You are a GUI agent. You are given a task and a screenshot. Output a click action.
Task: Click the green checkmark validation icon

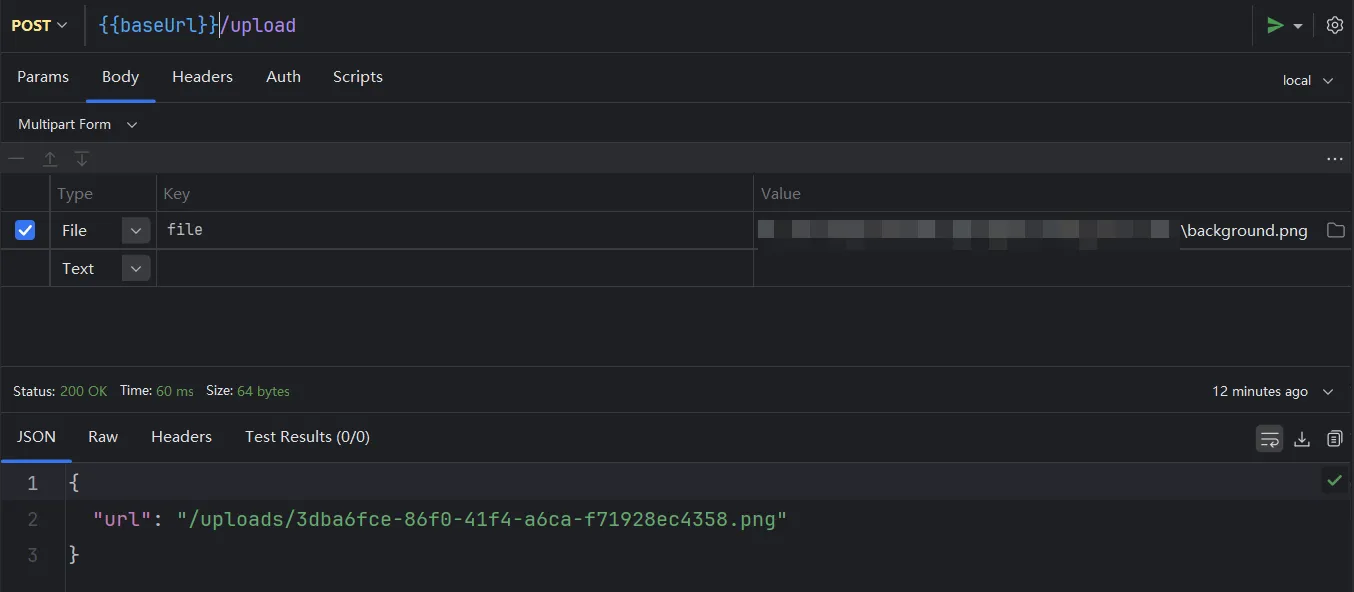(1334, 481)
